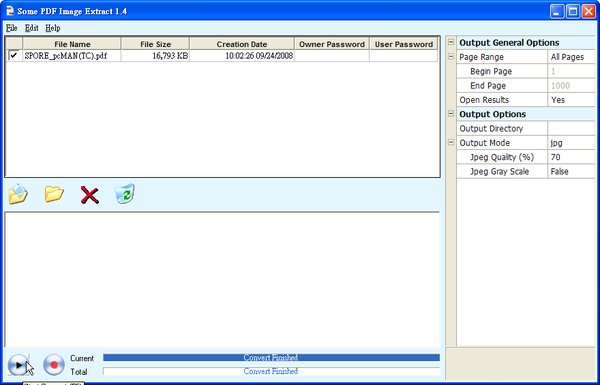600x385 pixels.
Task: Click the 16,793 KB file size cell
Action: [155, 56]
